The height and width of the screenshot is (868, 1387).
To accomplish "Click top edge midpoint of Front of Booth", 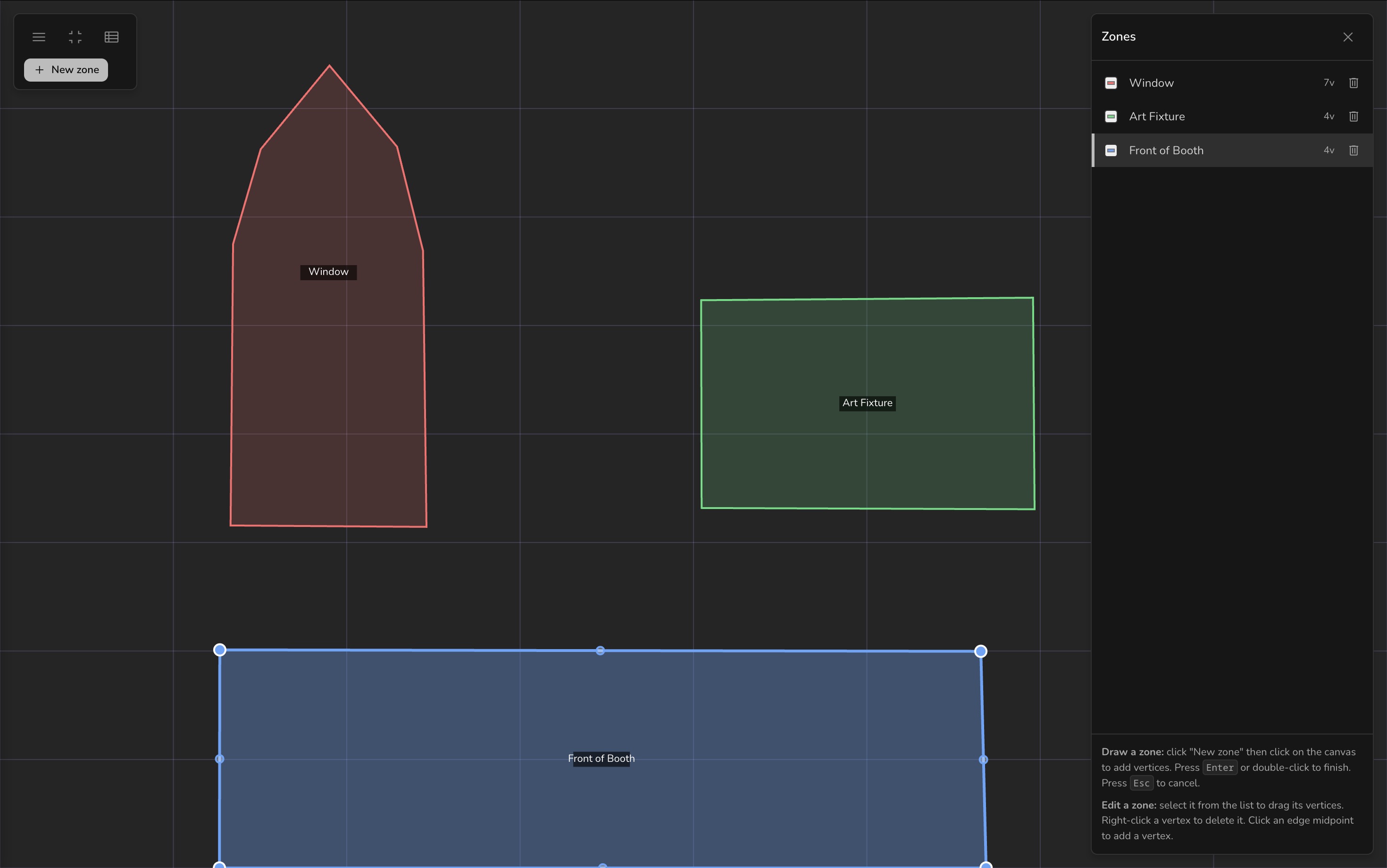I will coord(600,651).
